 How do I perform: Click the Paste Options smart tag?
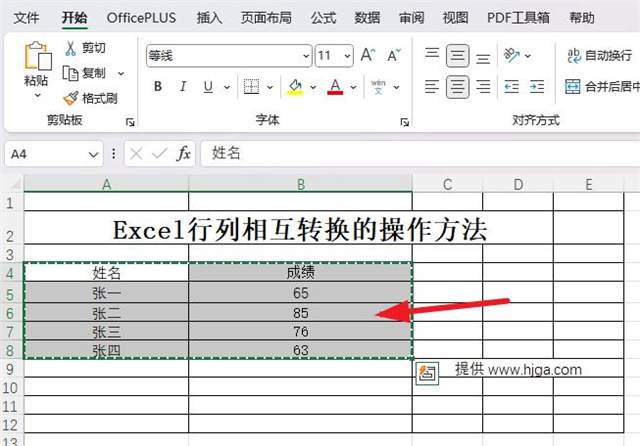tap(427, 373)
